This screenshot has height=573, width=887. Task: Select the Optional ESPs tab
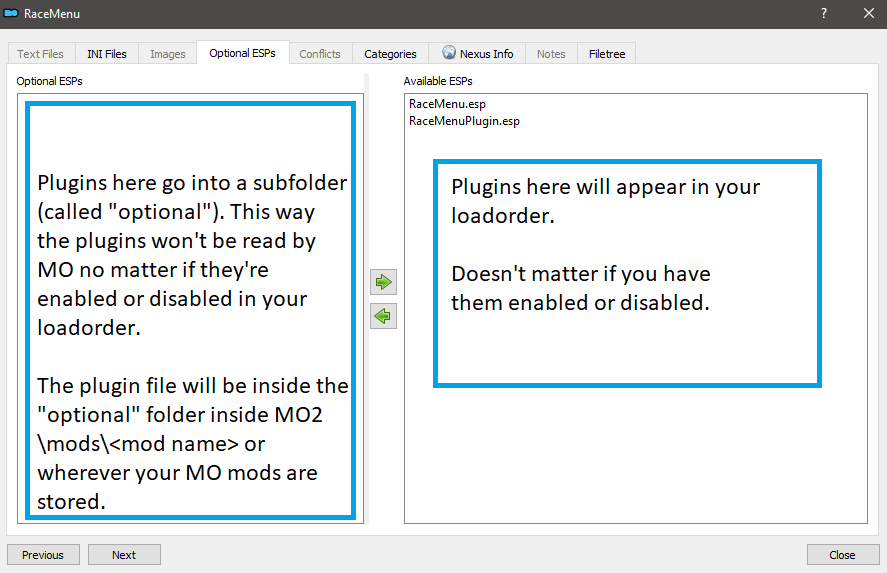pyautogui.click(x=243, y=53)
